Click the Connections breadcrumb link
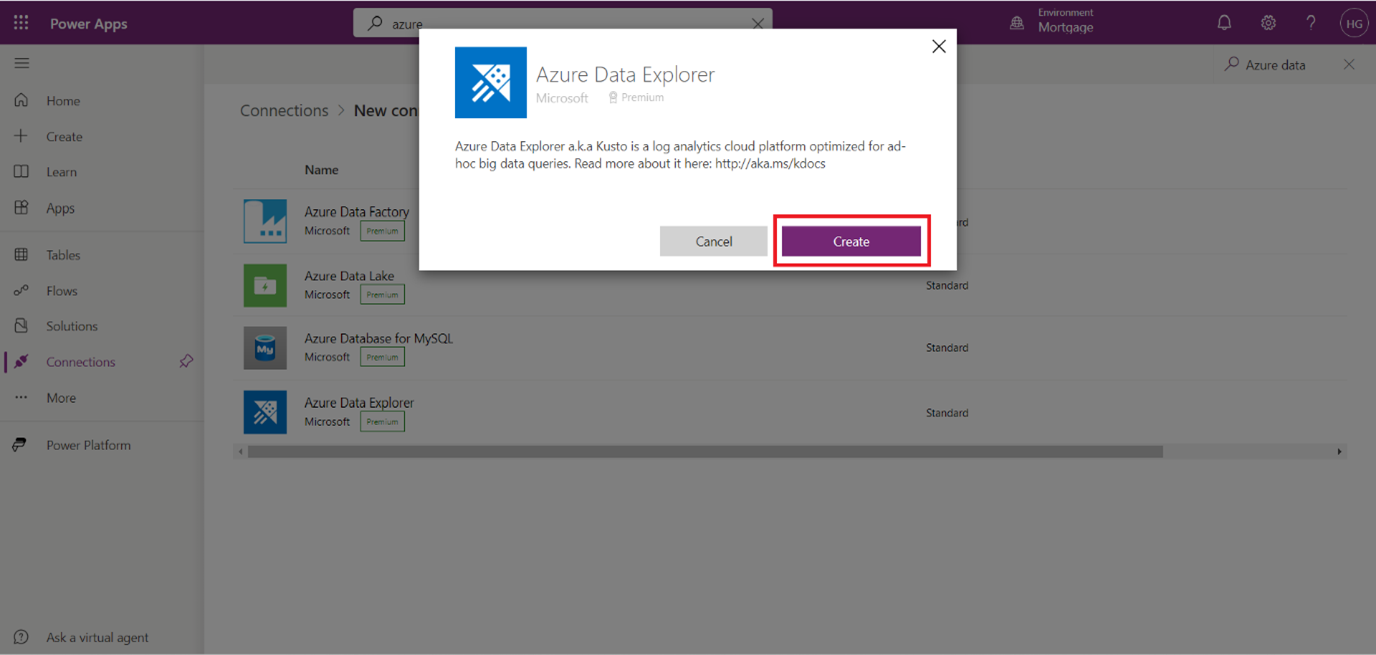This screenshot has width=1376, height=655. pos(284,111)
